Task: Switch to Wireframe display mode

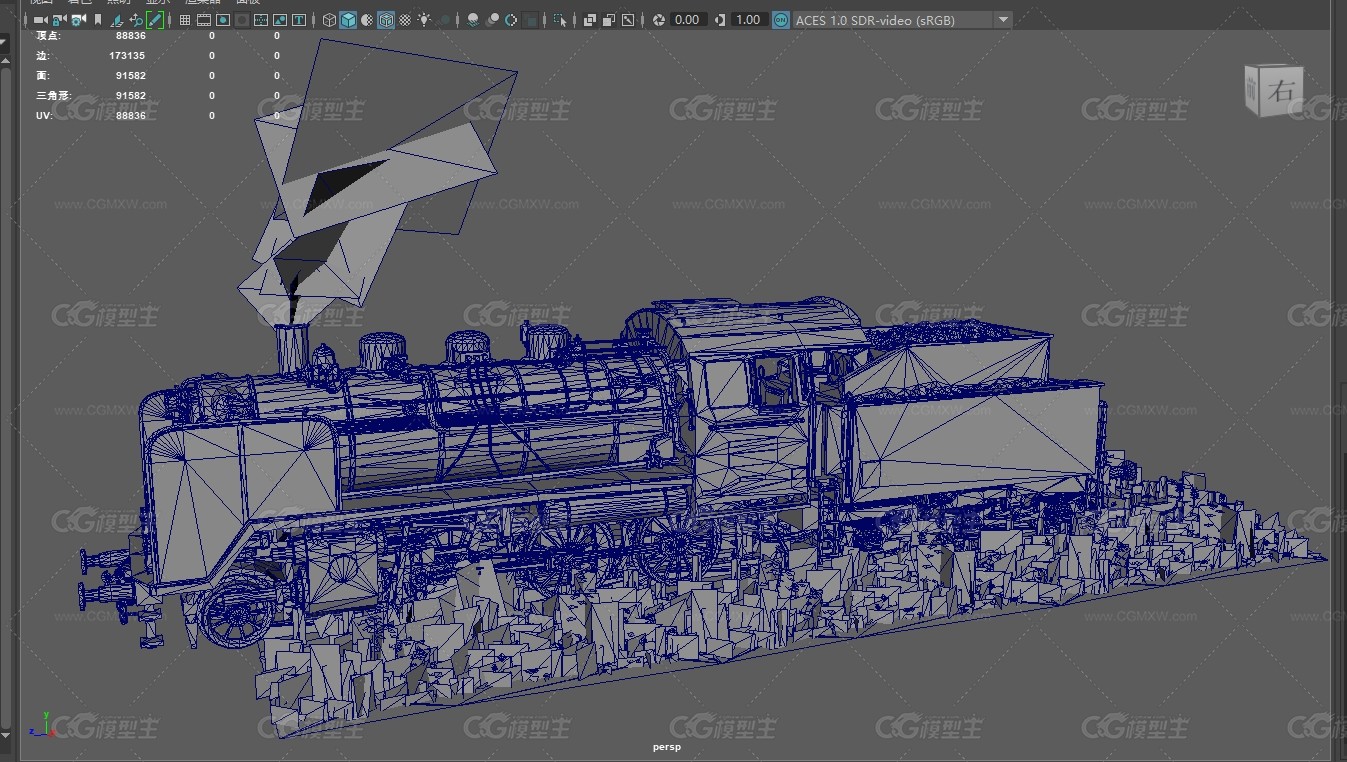Action: click(329, 20)
